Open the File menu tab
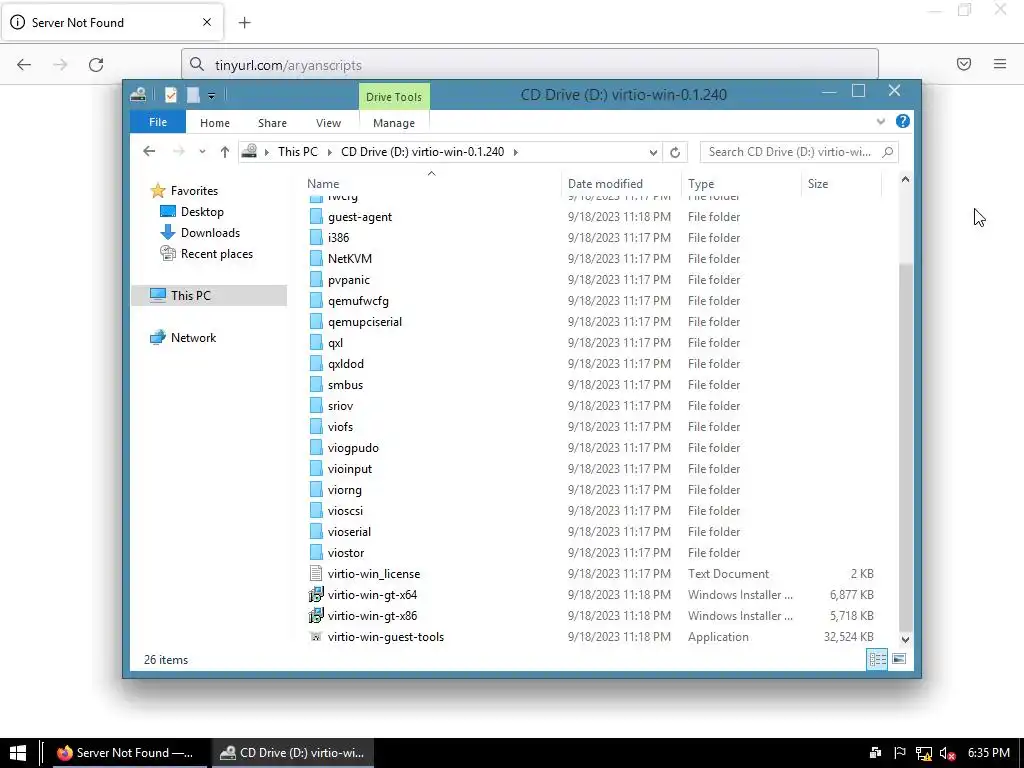 158,122
